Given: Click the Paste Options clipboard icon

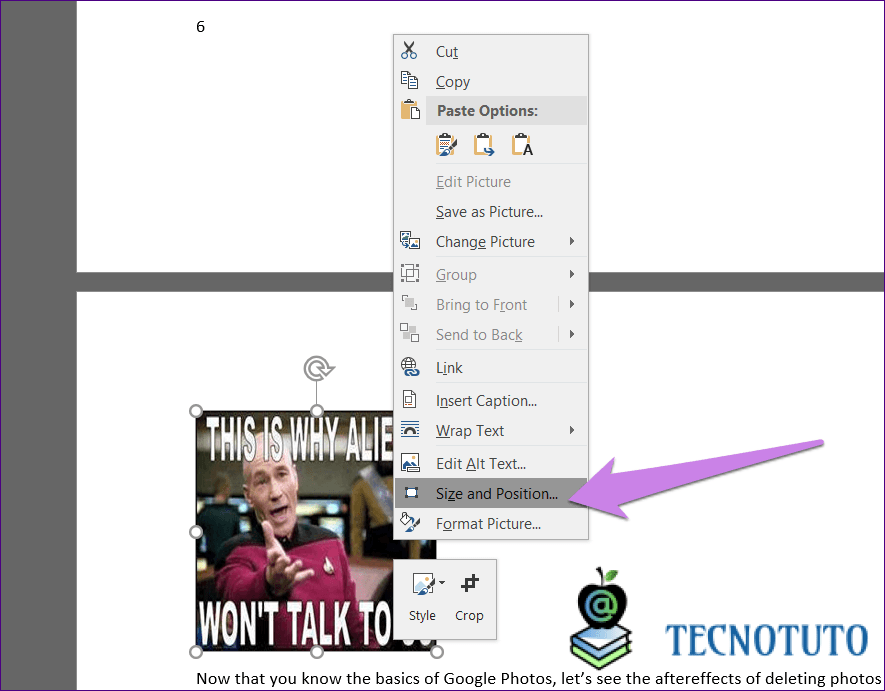Looking at the screenshot, I should pyautogui.click(x=410, y=110).
